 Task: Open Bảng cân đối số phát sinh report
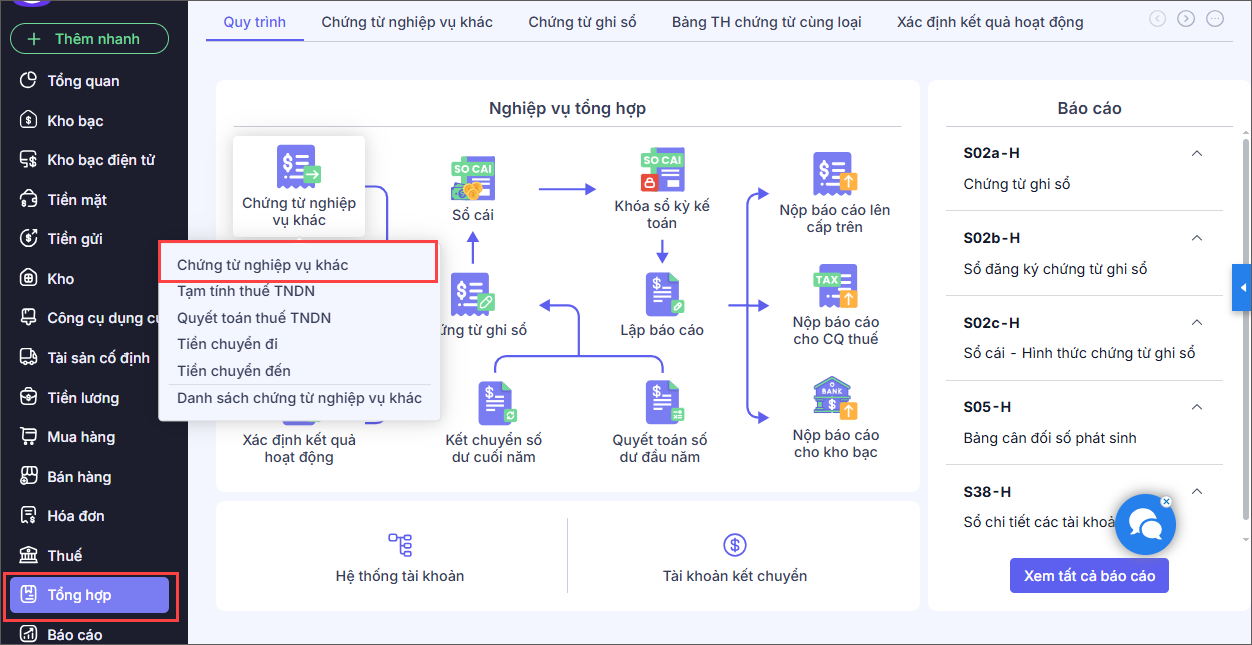coord(1050,438)
